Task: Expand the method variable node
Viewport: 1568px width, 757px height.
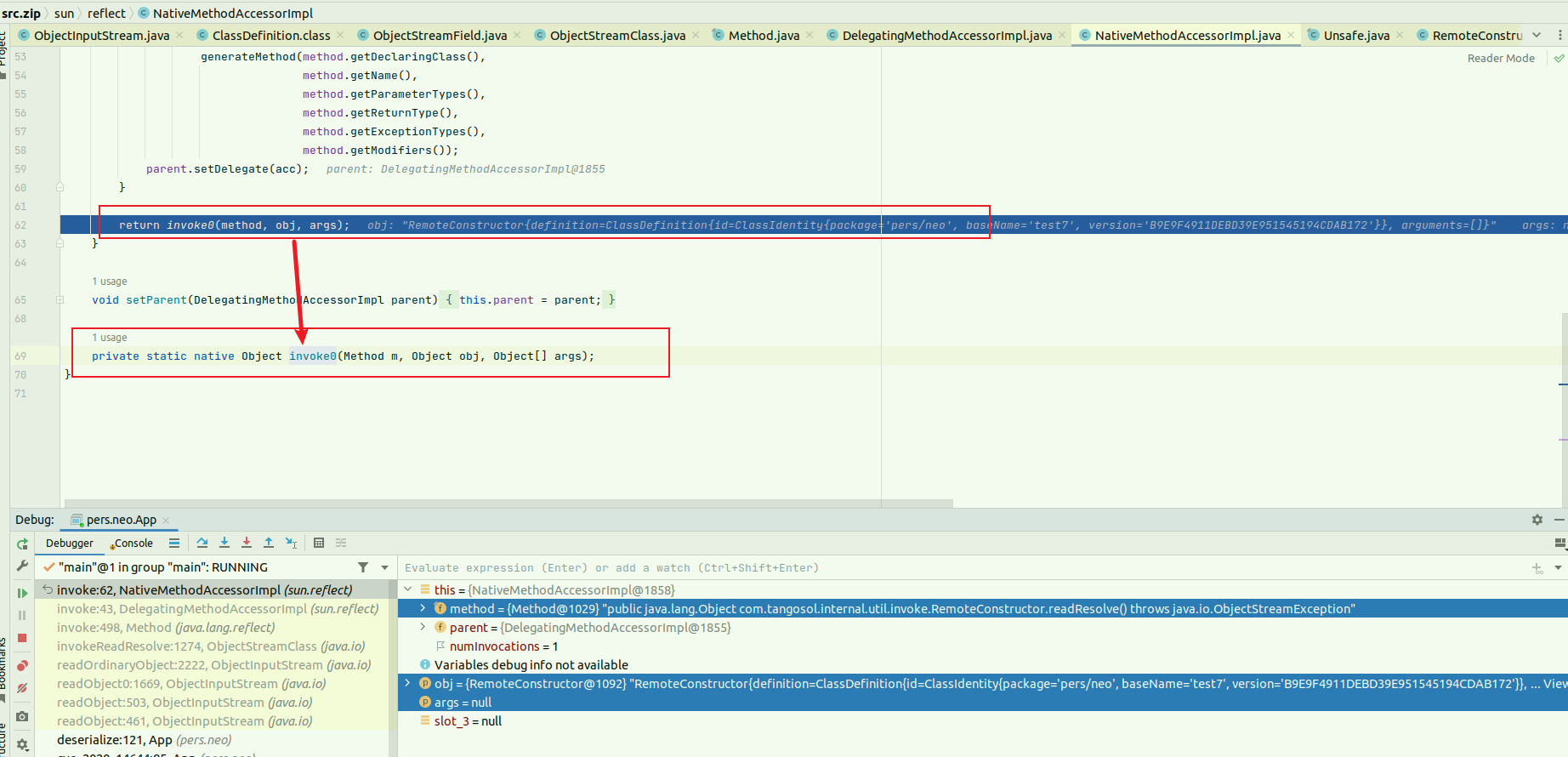Action: click(x=423, y=608)
